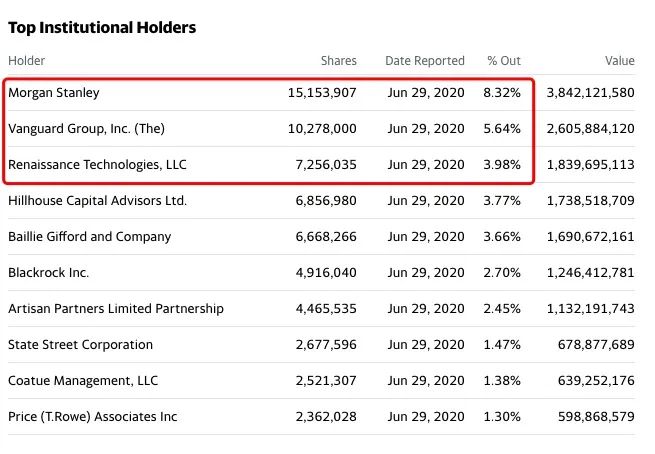Image resolution: width=655 pixels, height=454 pixels.
Task: Click Morgan Stanley's 15,153,907 shares value
Action: point(320,93)
